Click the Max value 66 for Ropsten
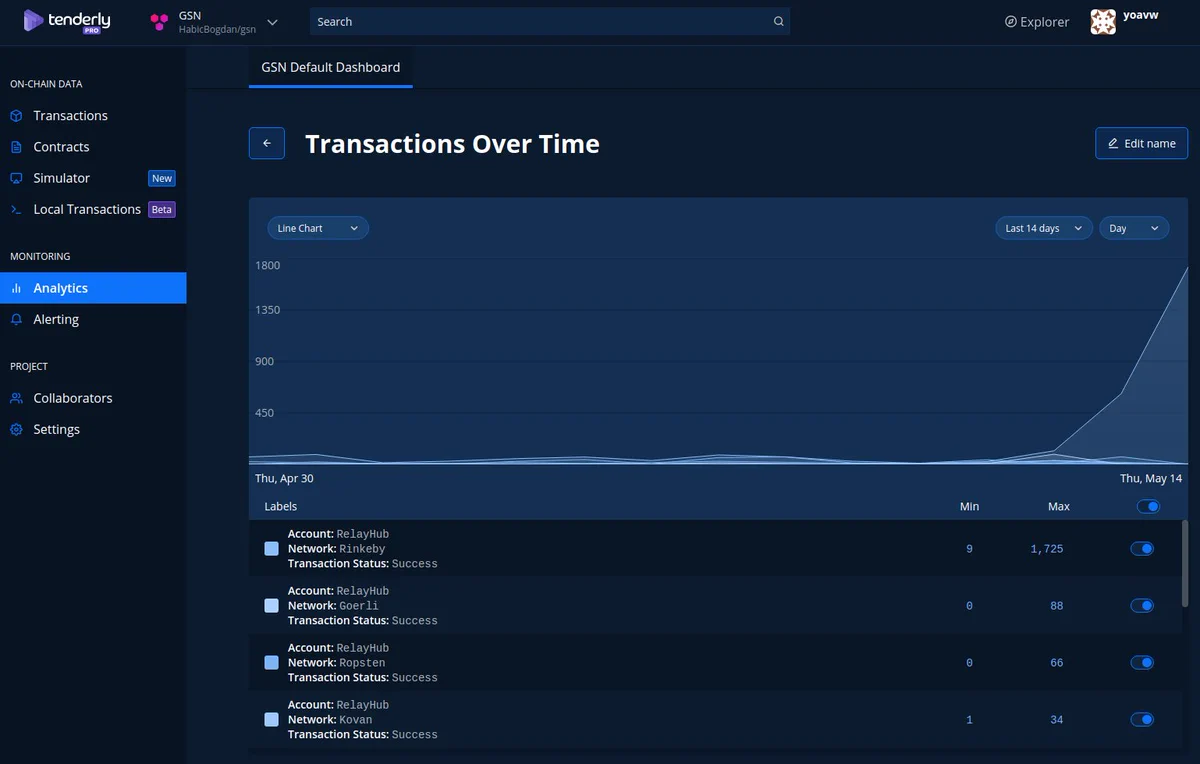 (1057, 663)
